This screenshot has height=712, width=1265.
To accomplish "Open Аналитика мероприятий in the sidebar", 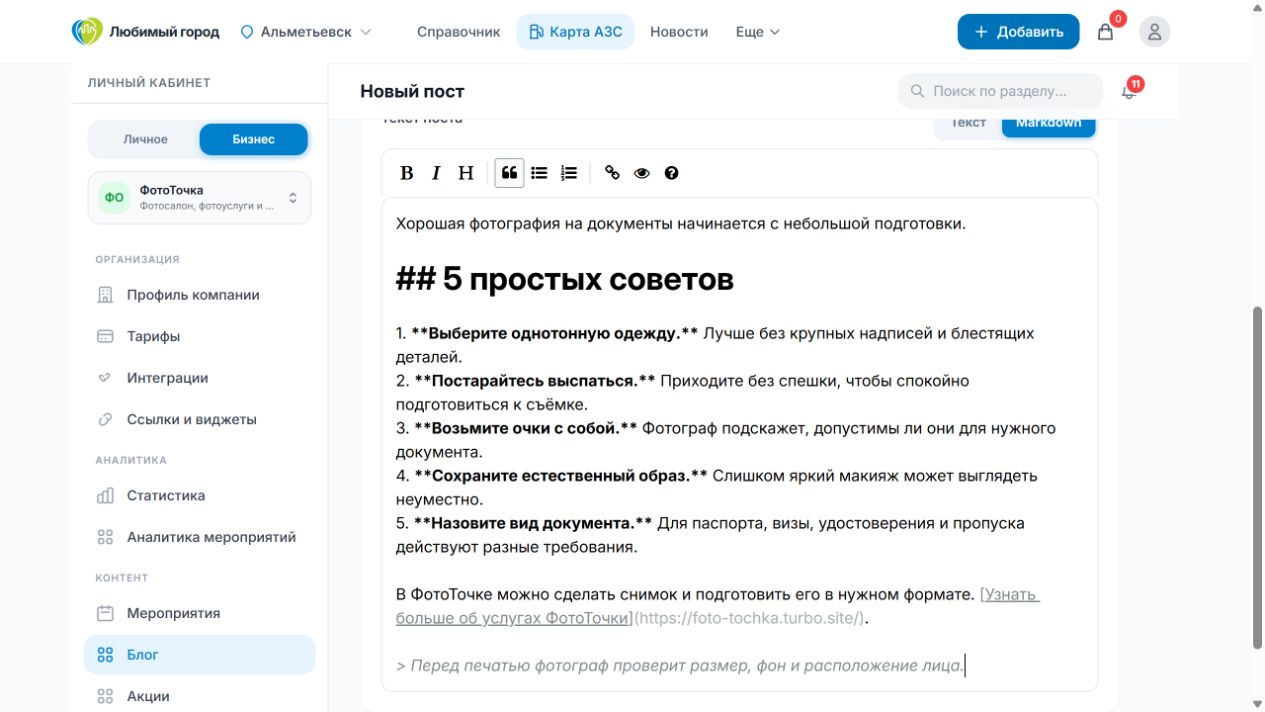I will click(x=199, y=537).
